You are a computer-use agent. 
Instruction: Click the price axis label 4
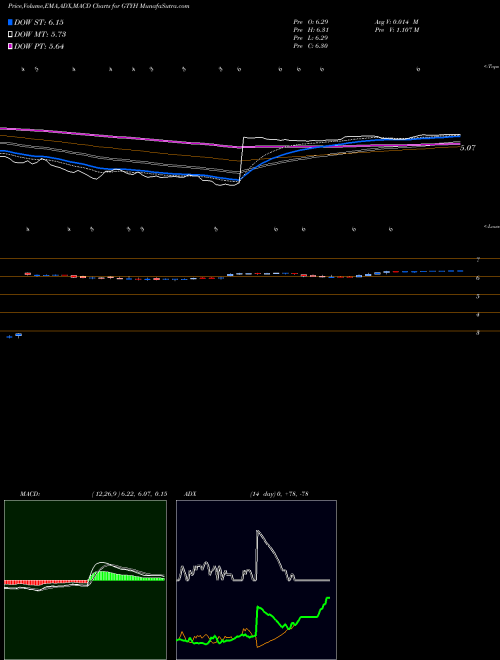478,314
